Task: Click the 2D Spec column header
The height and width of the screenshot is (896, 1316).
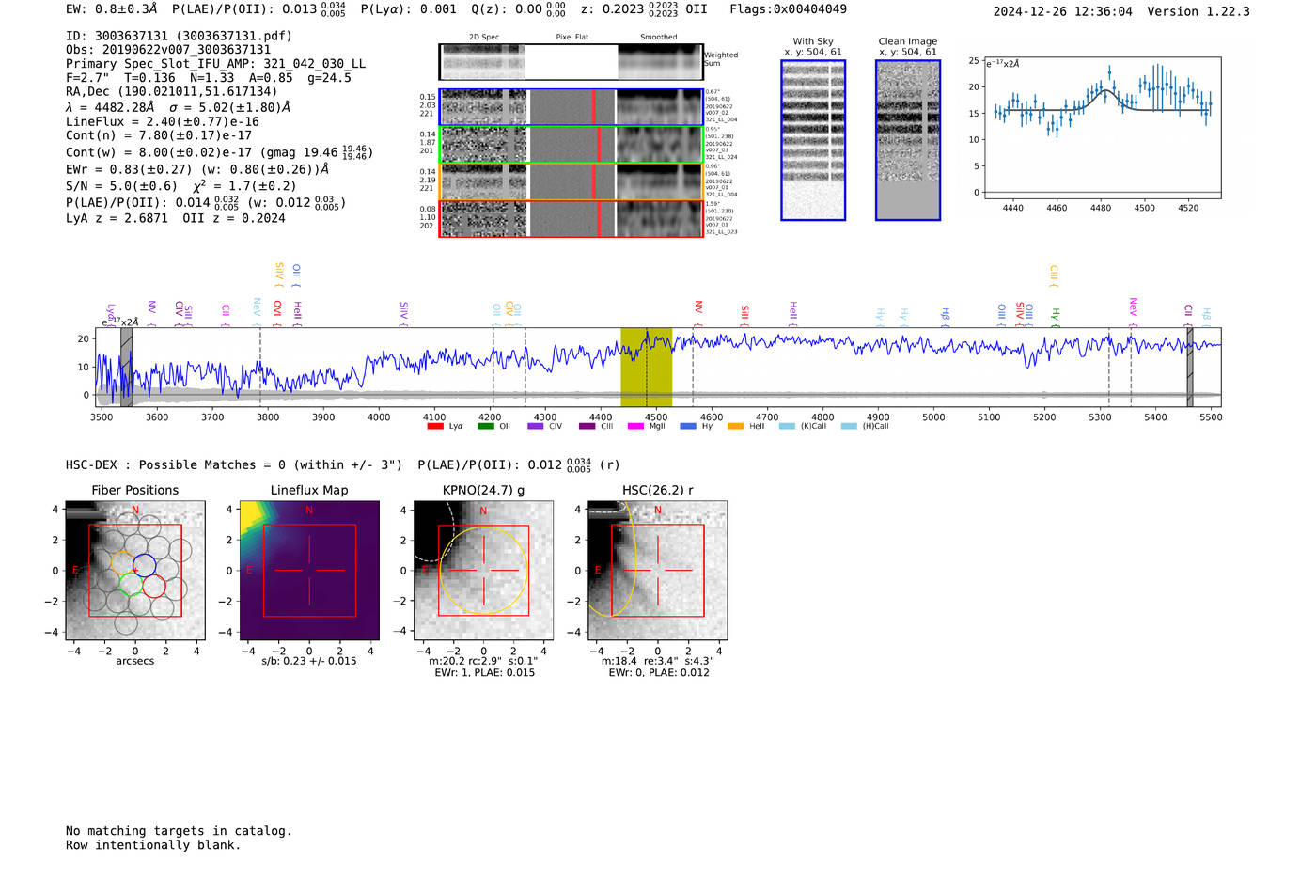Action: click(x=484, y=37)
